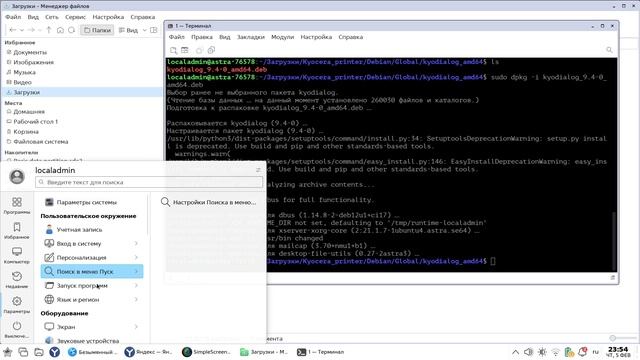The height and width of the screenshot is (360, 640).
Task: Click back arrow in file manager toolbar
Action: [13, 30]
